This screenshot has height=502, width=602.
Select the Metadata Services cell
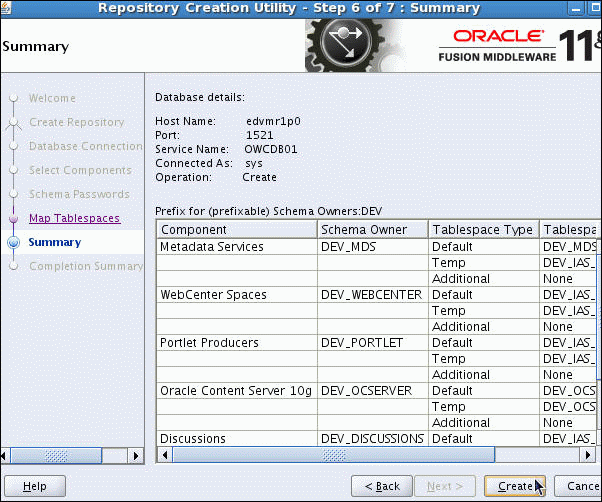coord(236,247)
